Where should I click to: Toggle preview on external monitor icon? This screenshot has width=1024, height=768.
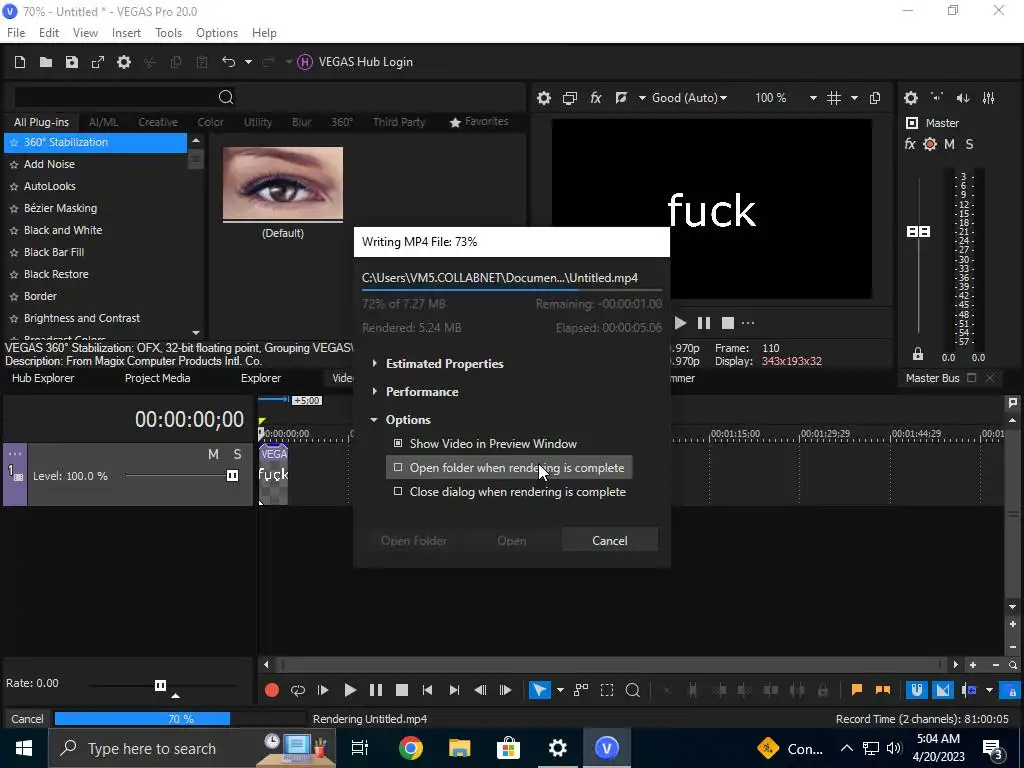coord(570,98)
